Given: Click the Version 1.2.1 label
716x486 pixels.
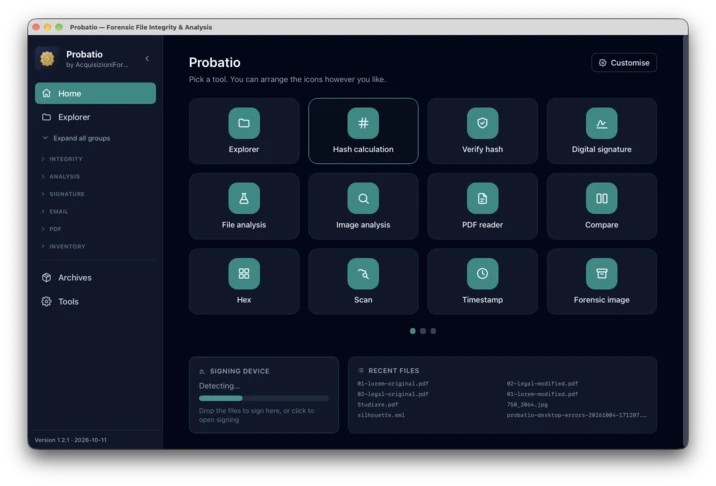Looking at the screenshot, I should 71,440.
